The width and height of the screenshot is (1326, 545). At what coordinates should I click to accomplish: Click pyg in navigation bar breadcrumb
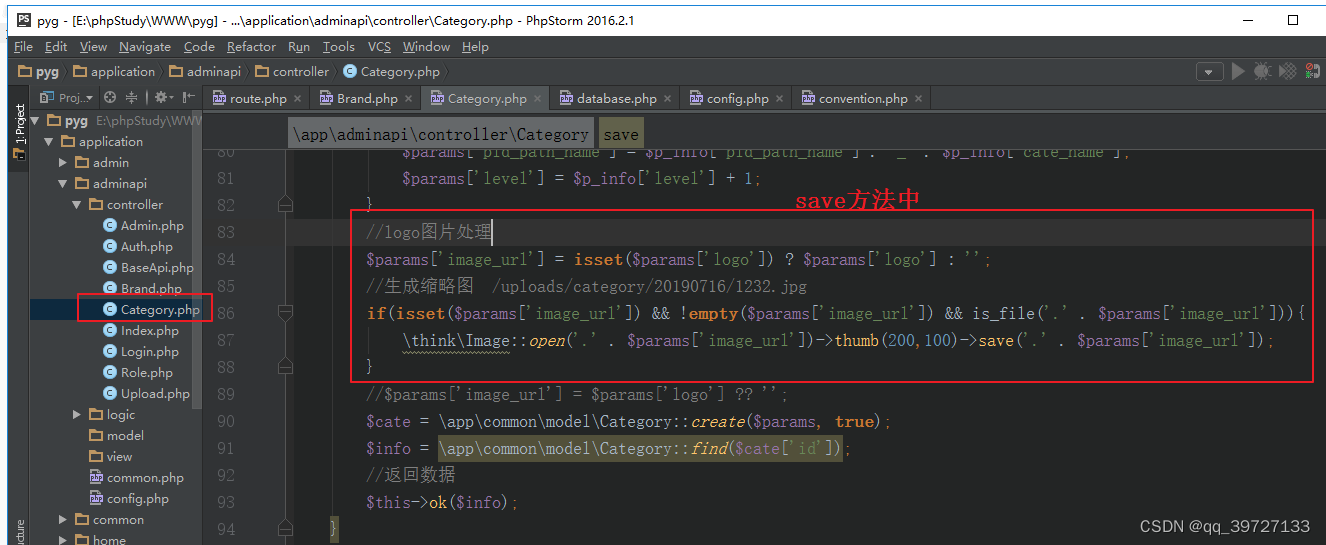click(x=39, y=72)
